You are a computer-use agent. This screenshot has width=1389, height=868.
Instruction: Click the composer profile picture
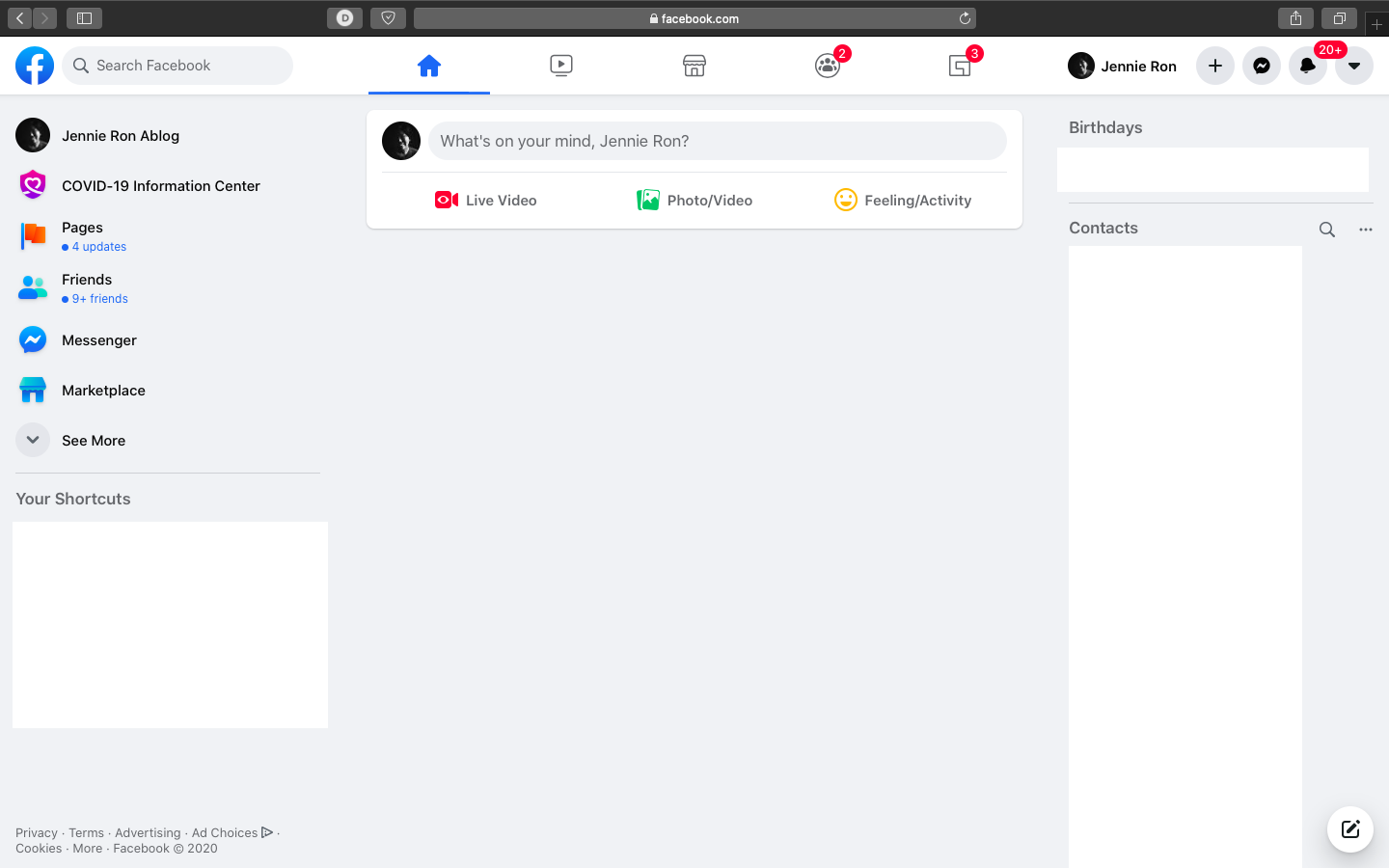pos(401,141)
